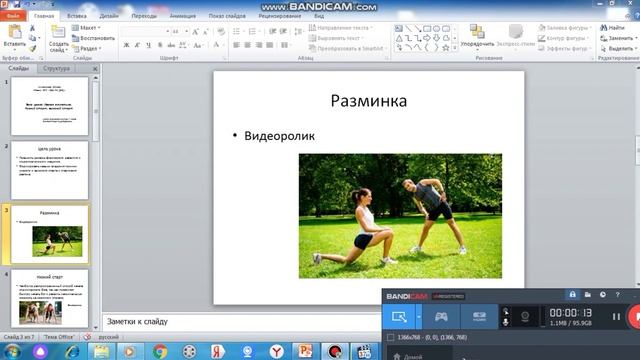Viewport: 640px width, 360px height.
Task: Click the Найти (Find) button
Action: click(613, 28)
